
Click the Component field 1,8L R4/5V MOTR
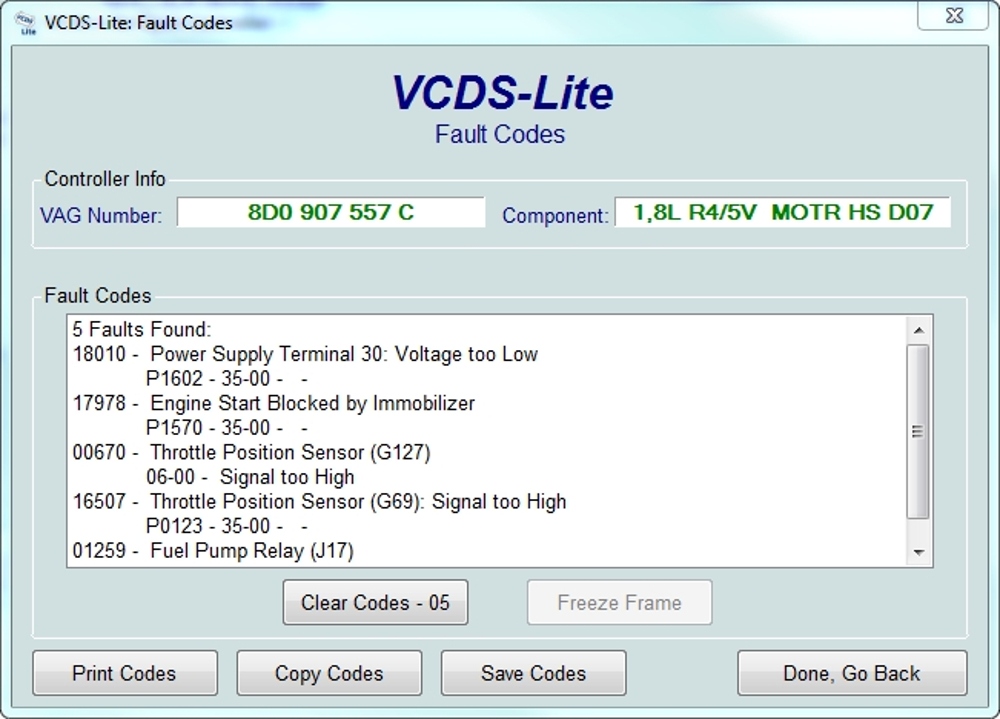[x=783, y=212]
